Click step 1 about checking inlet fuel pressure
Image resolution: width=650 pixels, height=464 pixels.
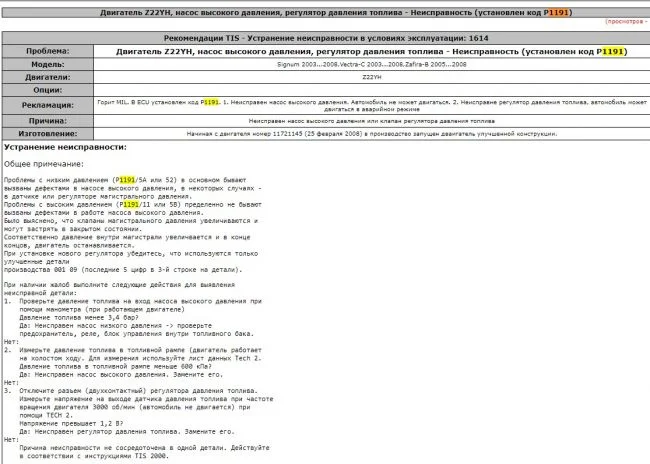[x=140, y=300]
